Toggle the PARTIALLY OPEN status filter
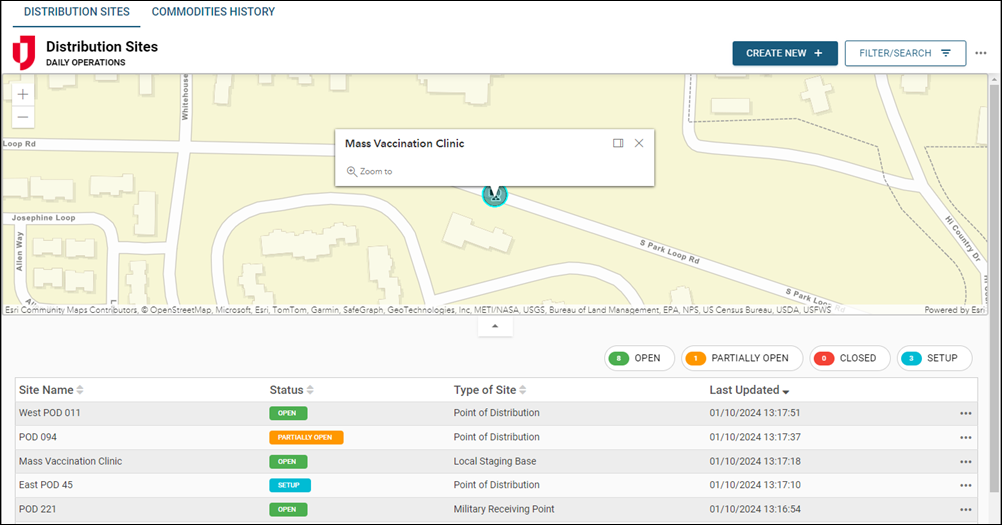Image resolution: width=1002 pixels, height=525 pixels. click(x=741, y=358)
